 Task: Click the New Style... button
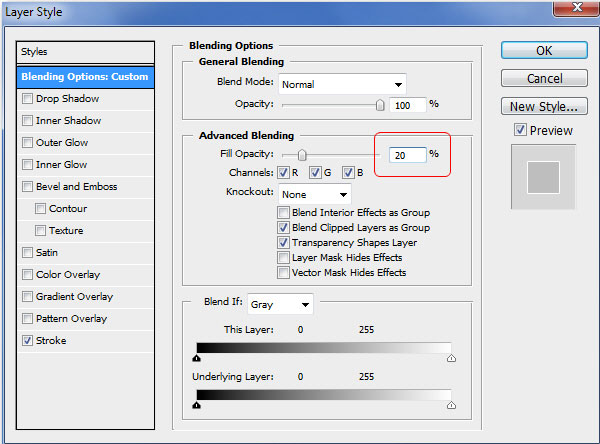(544, 106)
